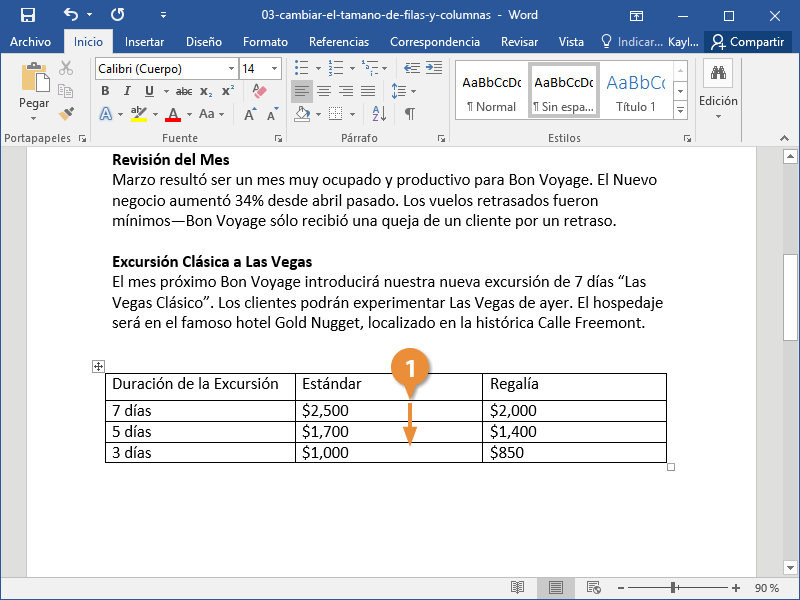The width and height of the screenshot is (800, 600).
Task: Toggle show paragraph marks
Action: click(410, 113)
